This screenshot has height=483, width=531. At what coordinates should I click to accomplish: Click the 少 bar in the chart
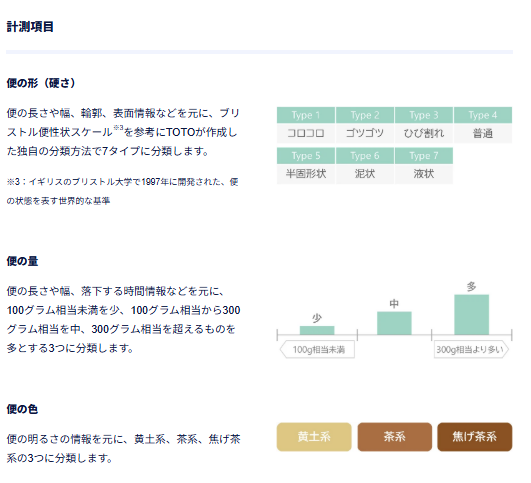click(x=317, y=330)
